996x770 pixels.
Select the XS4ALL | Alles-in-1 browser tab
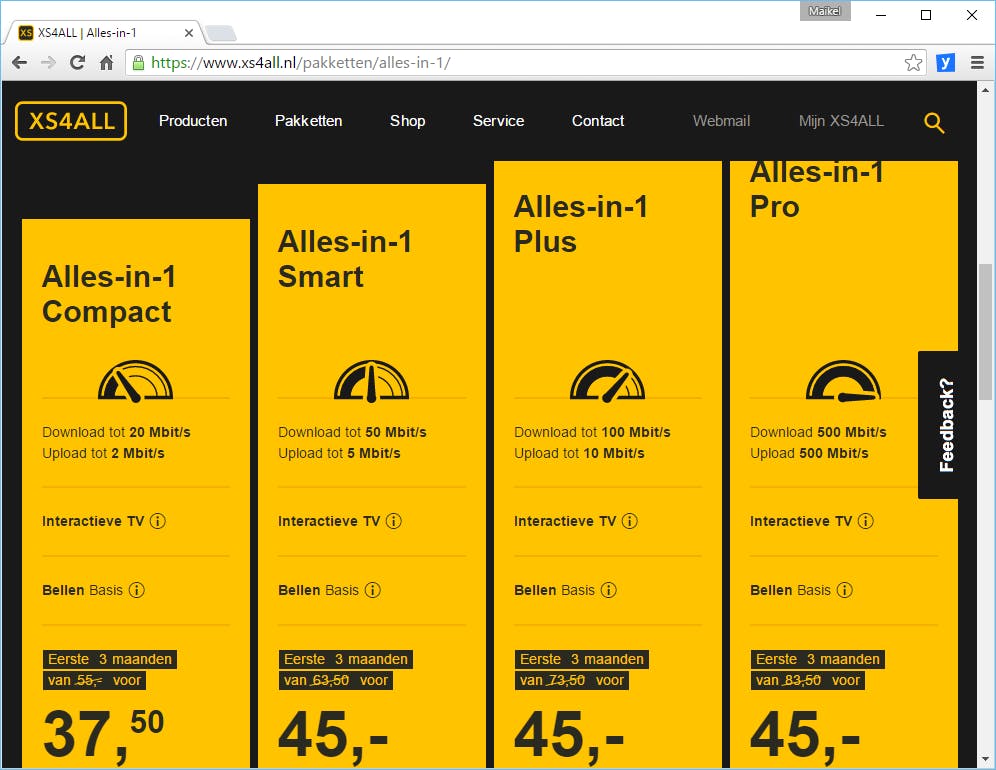(x=105, y=32)
